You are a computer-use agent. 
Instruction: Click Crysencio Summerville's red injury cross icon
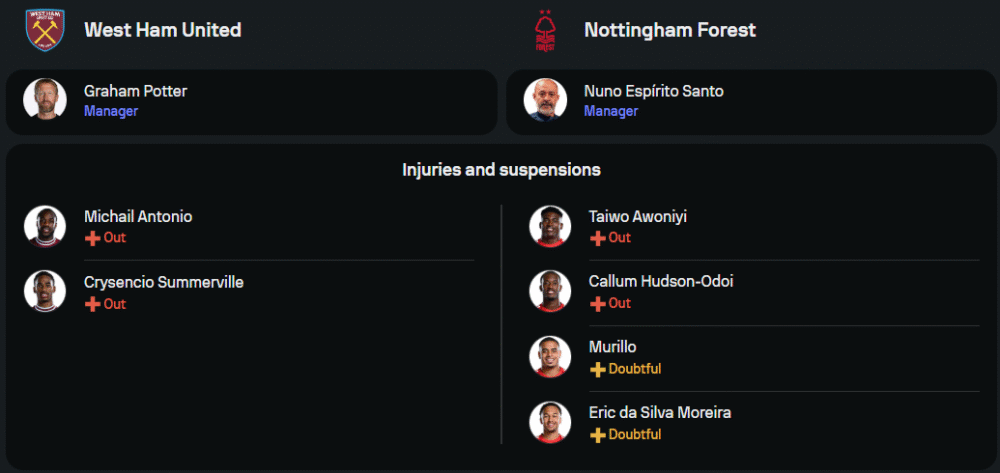coord(93,304)
